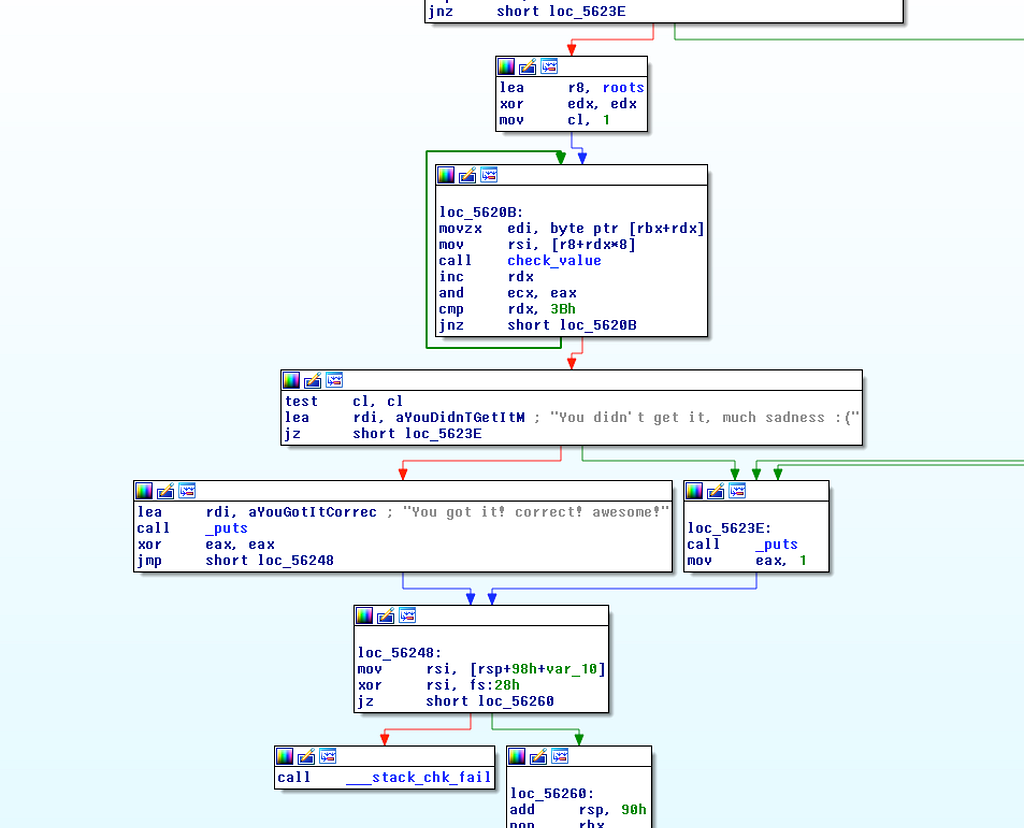Image resolution: width=1024 pixels, height=828 pixels.
Task: Click 'byte ptr [rbx+rdx]' operand
Action: (627, 229)
